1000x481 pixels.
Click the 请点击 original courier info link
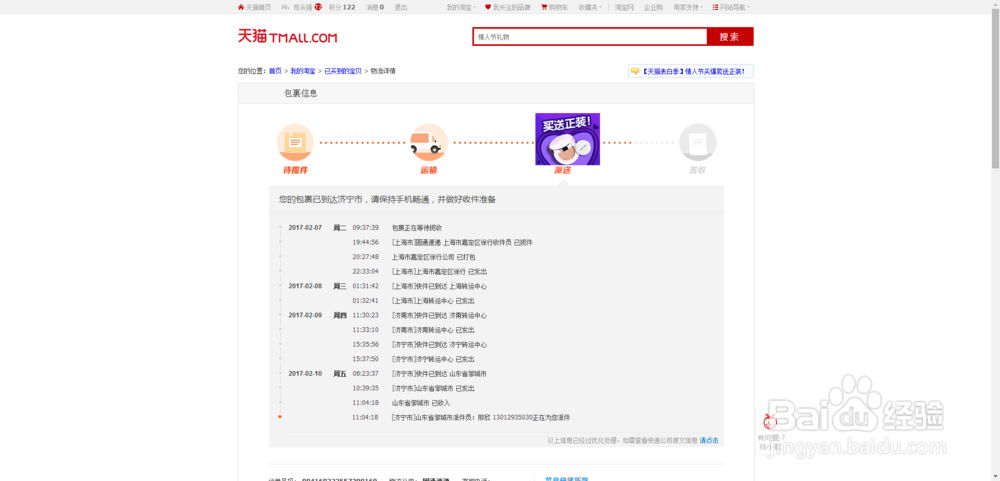[709, 440]
